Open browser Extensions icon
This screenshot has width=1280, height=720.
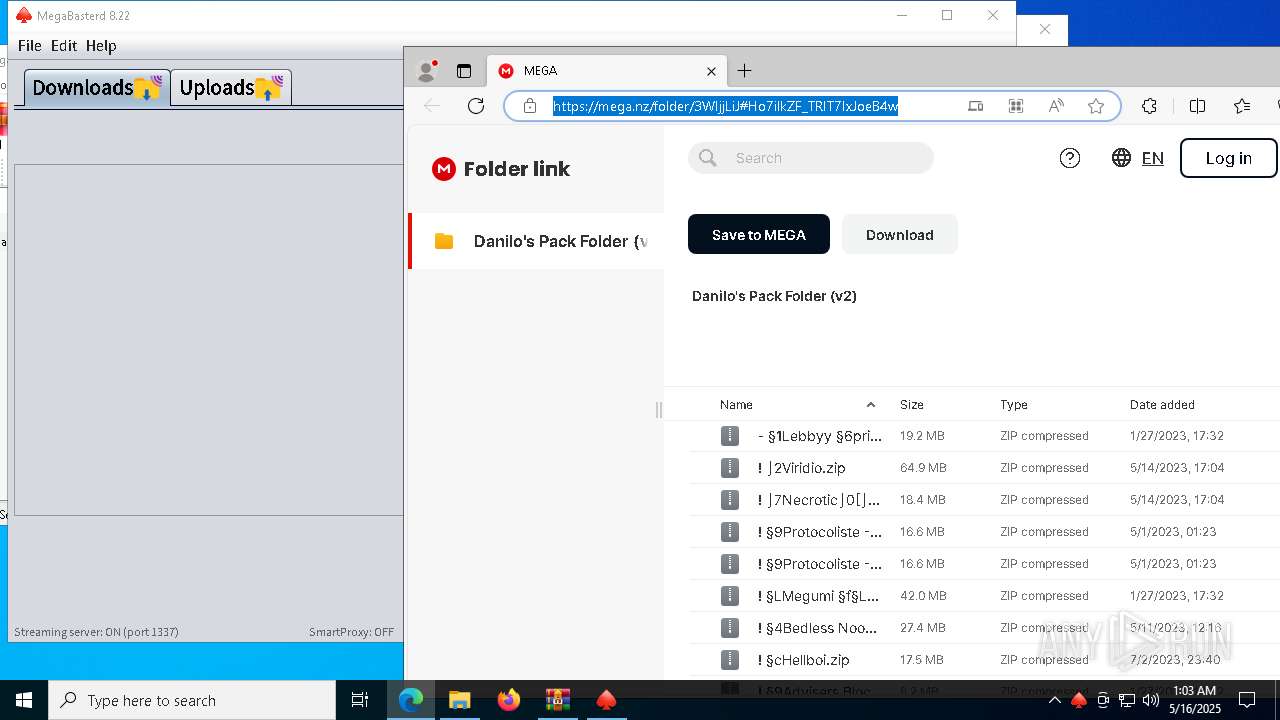click(x=1150, y=106)
